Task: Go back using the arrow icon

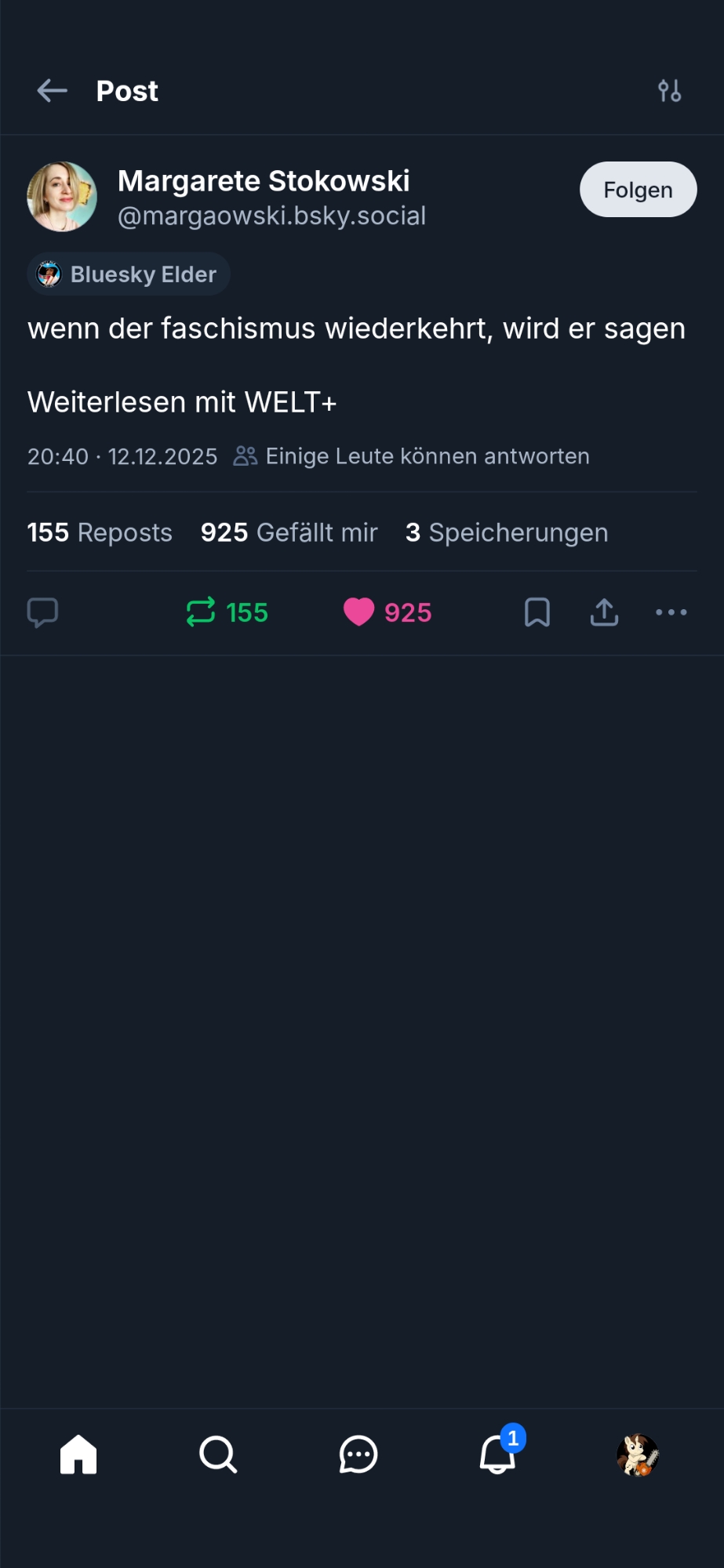Action: 53,91
